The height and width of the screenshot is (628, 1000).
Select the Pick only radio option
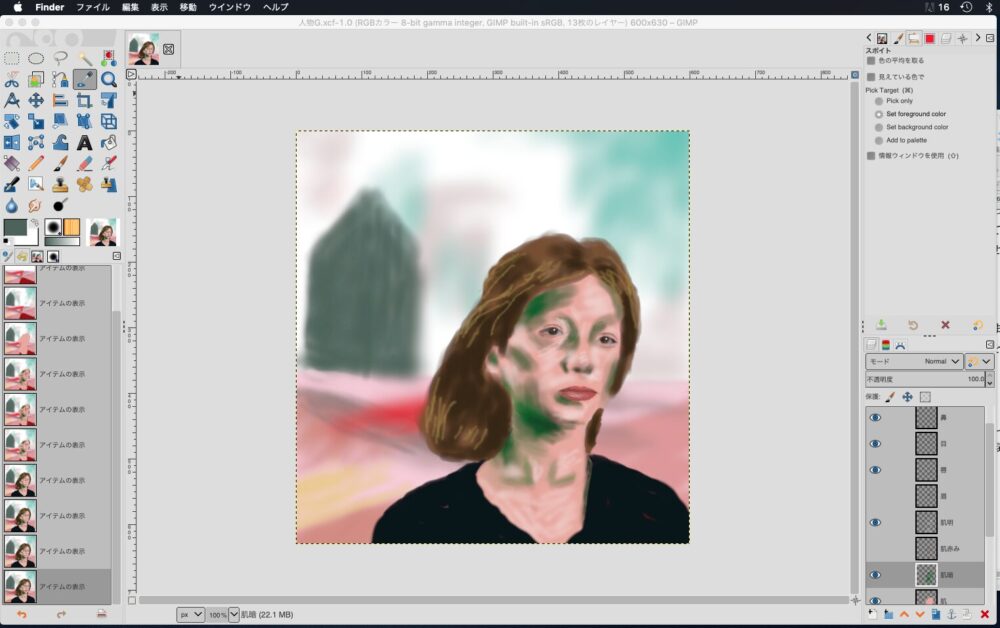click(879, 101)
